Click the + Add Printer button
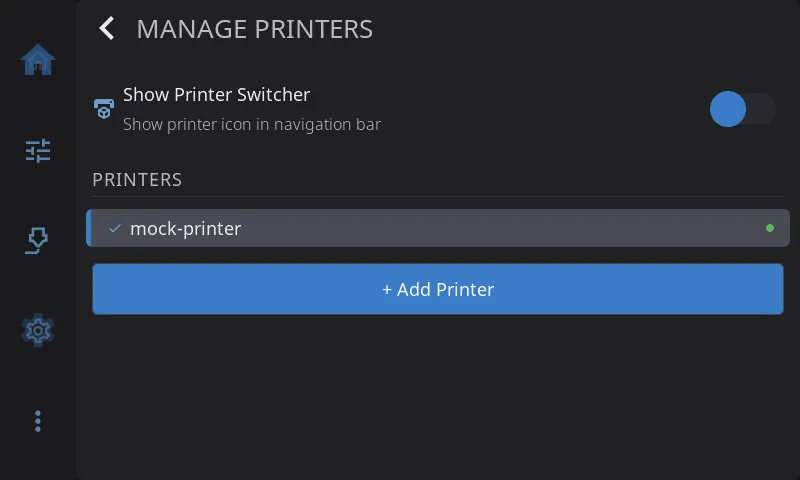This screenshot has width=800, height=480. click(x=438, y=289)
